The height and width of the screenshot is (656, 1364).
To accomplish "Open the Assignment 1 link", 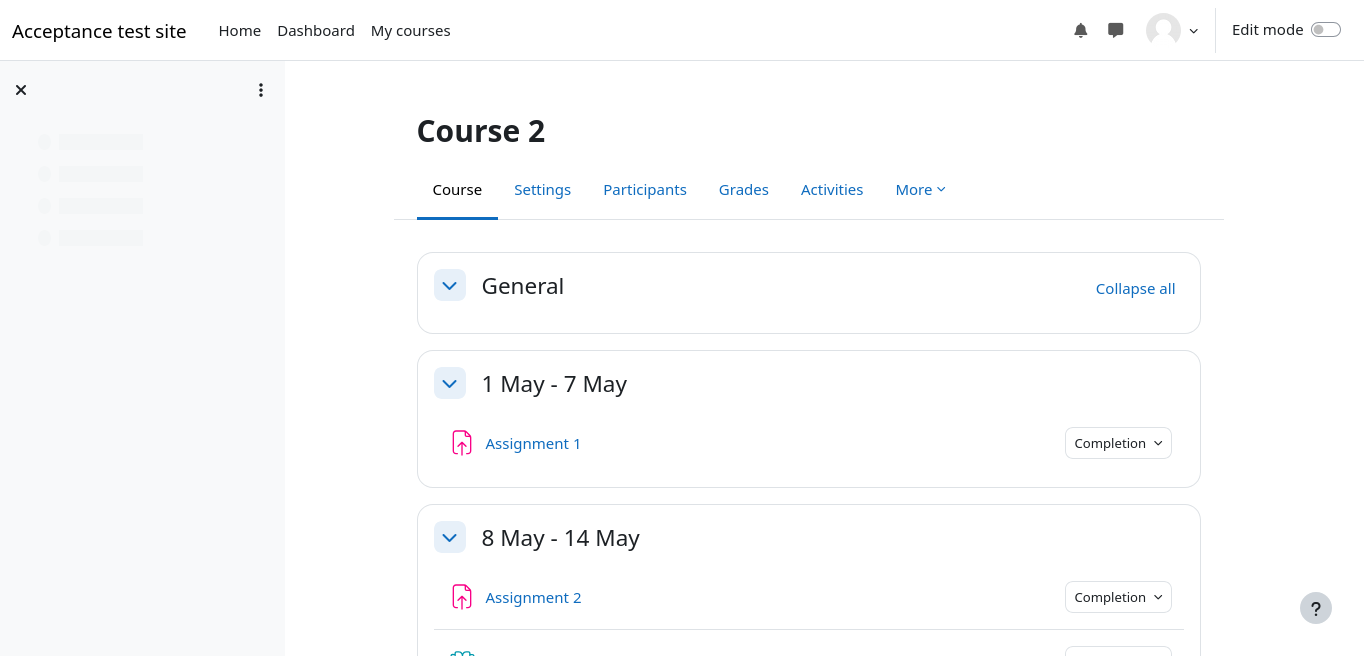I will 532,444.
